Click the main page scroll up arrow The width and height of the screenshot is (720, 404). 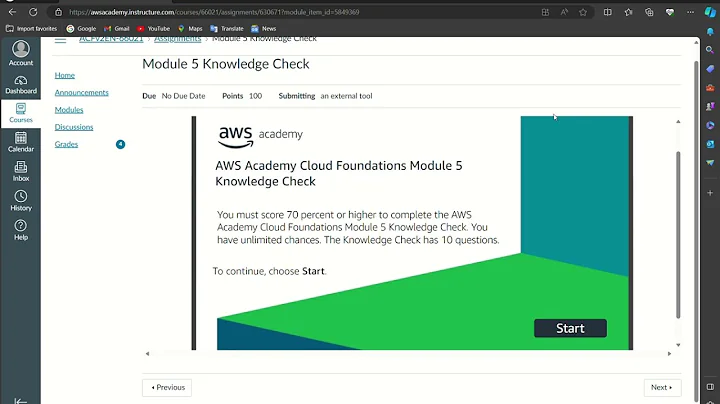pyautogui.click(x=696, y=42)
